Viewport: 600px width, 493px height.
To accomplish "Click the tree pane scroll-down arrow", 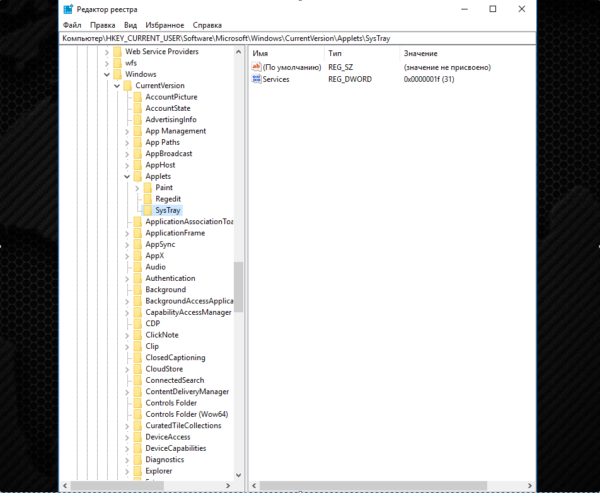I will (238, 475).
